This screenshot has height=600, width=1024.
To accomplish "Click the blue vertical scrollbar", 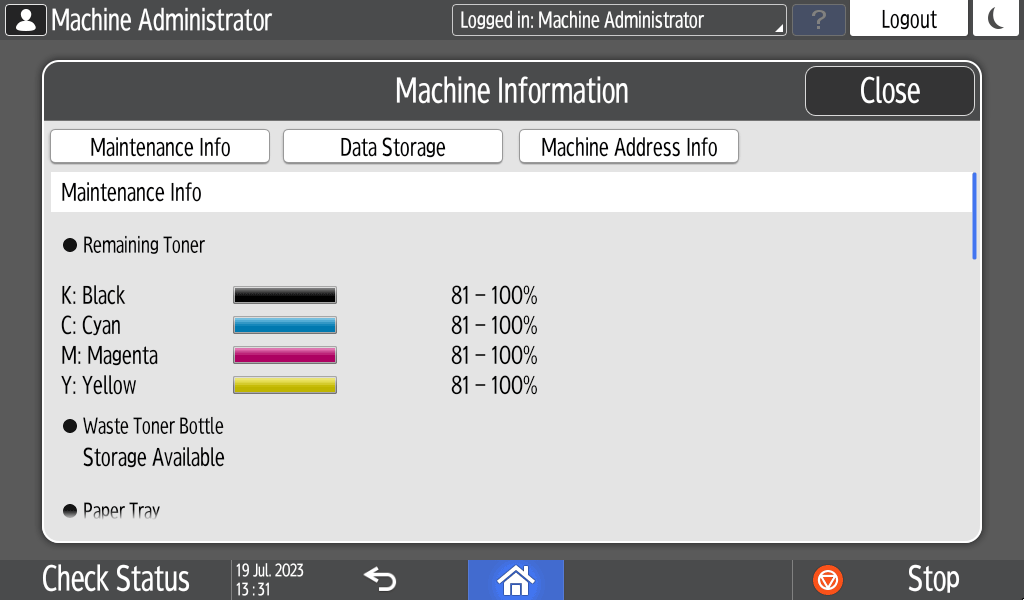I will coord(974,216).
